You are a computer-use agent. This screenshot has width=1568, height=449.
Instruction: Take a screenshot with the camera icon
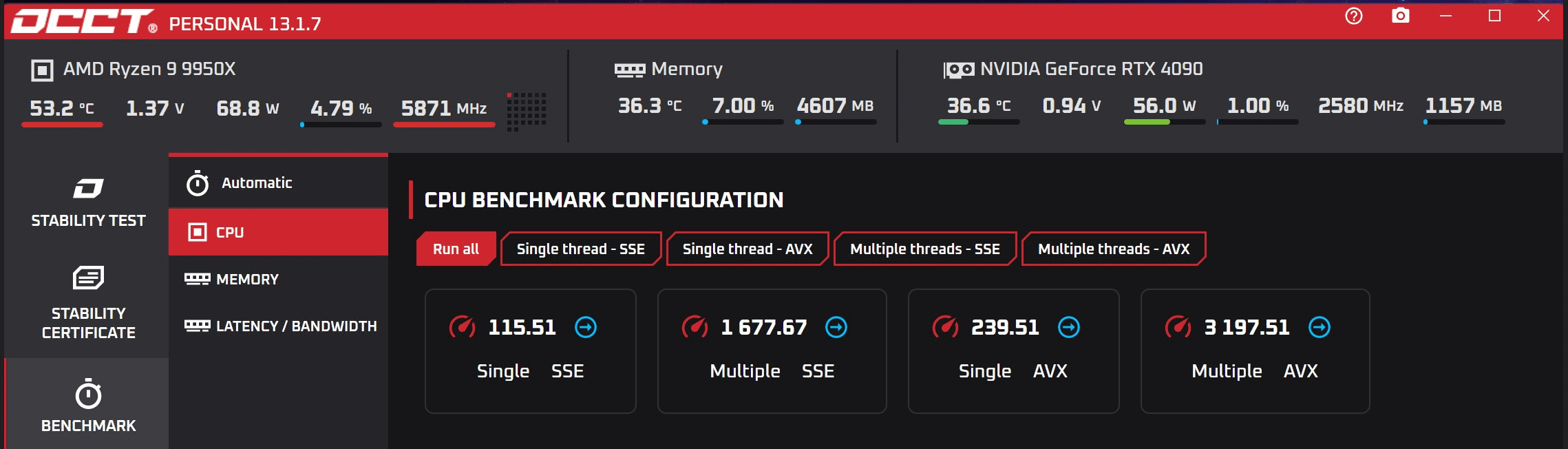coord(1400,16)
